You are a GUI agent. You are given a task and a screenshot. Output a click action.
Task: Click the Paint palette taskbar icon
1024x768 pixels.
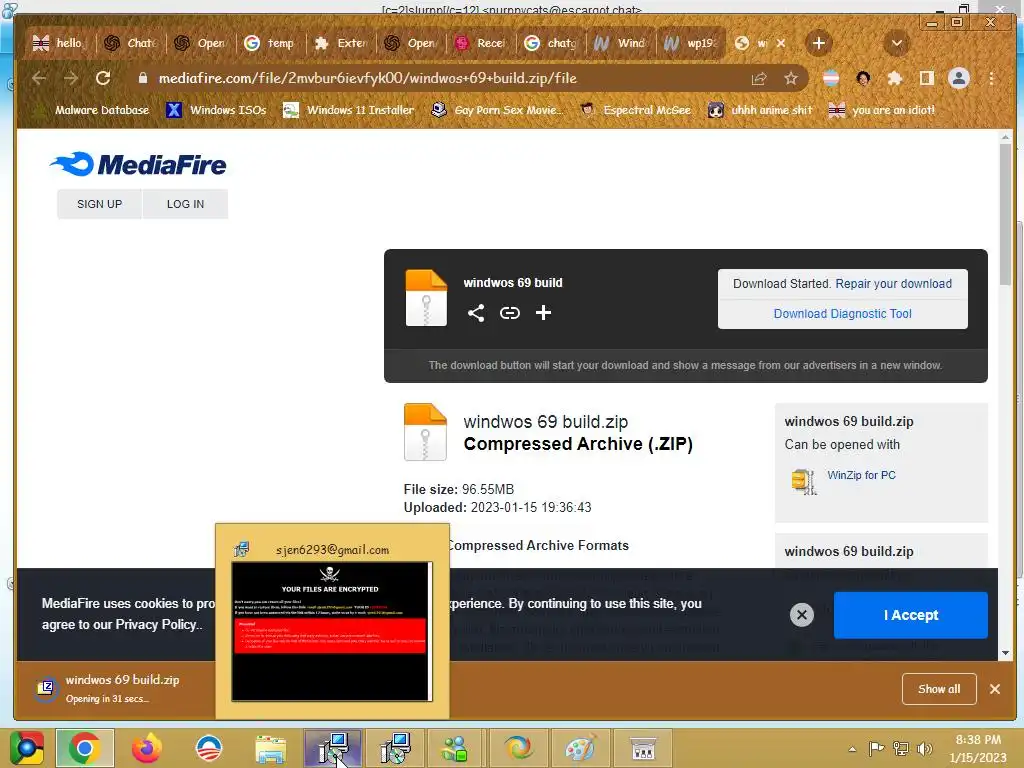click(579, 748)
